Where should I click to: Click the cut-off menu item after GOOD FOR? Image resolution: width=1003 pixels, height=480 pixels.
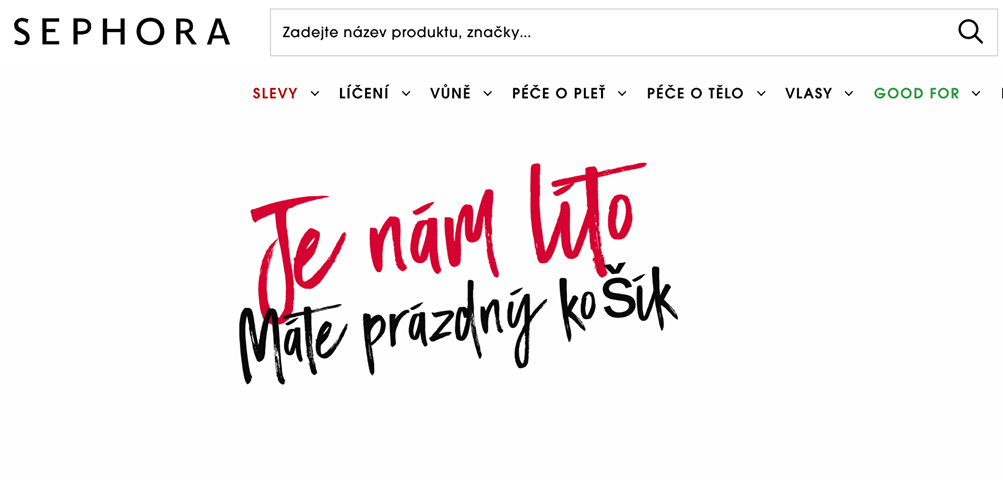tap(1001, 93)
